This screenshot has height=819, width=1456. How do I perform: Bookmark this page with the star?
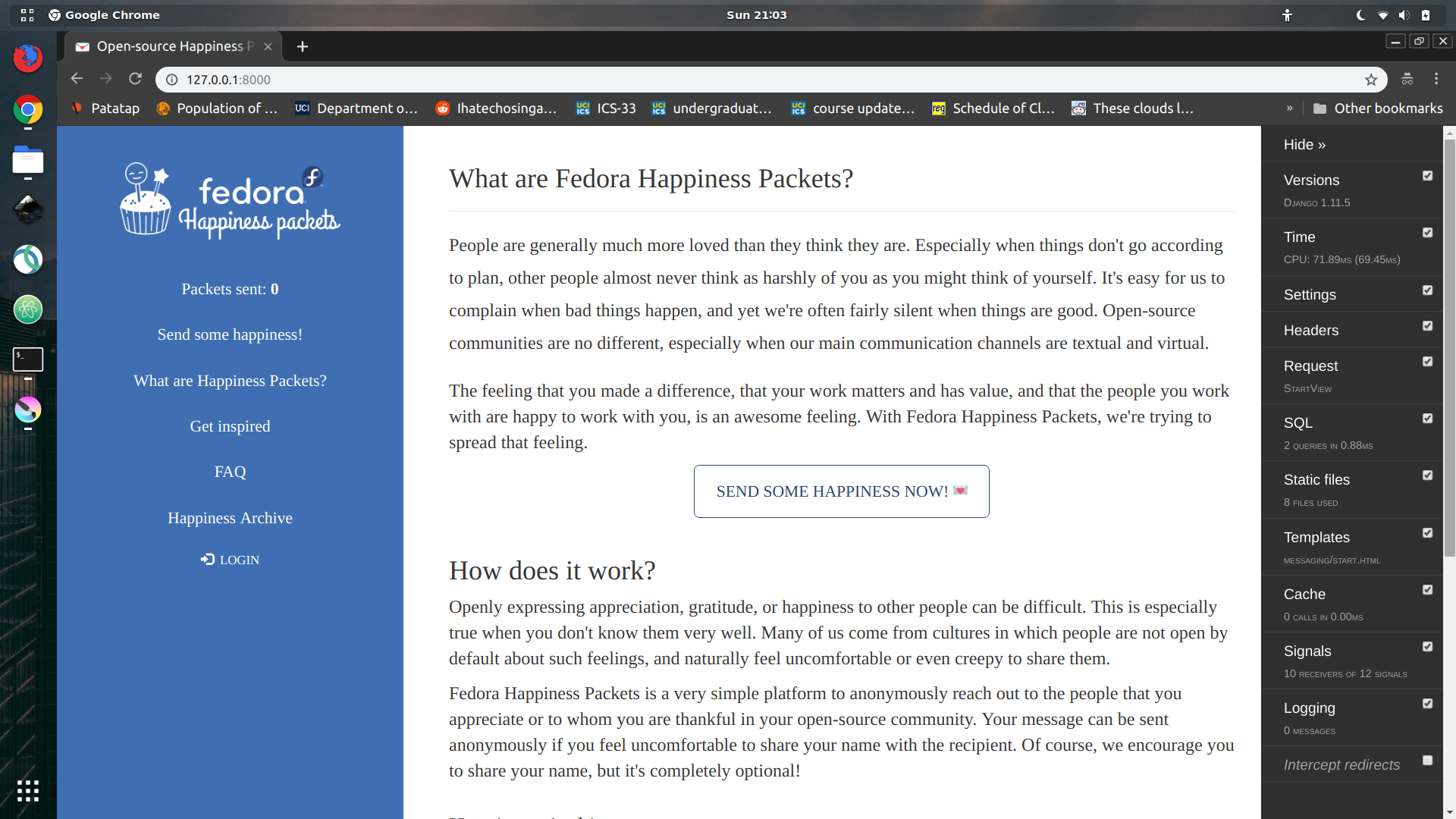1371,80
